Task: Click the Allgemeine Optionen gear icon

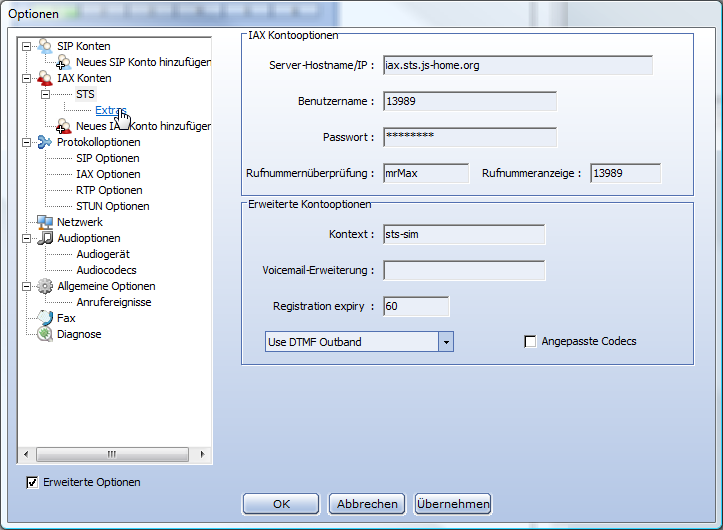Action: click(44, 286)
